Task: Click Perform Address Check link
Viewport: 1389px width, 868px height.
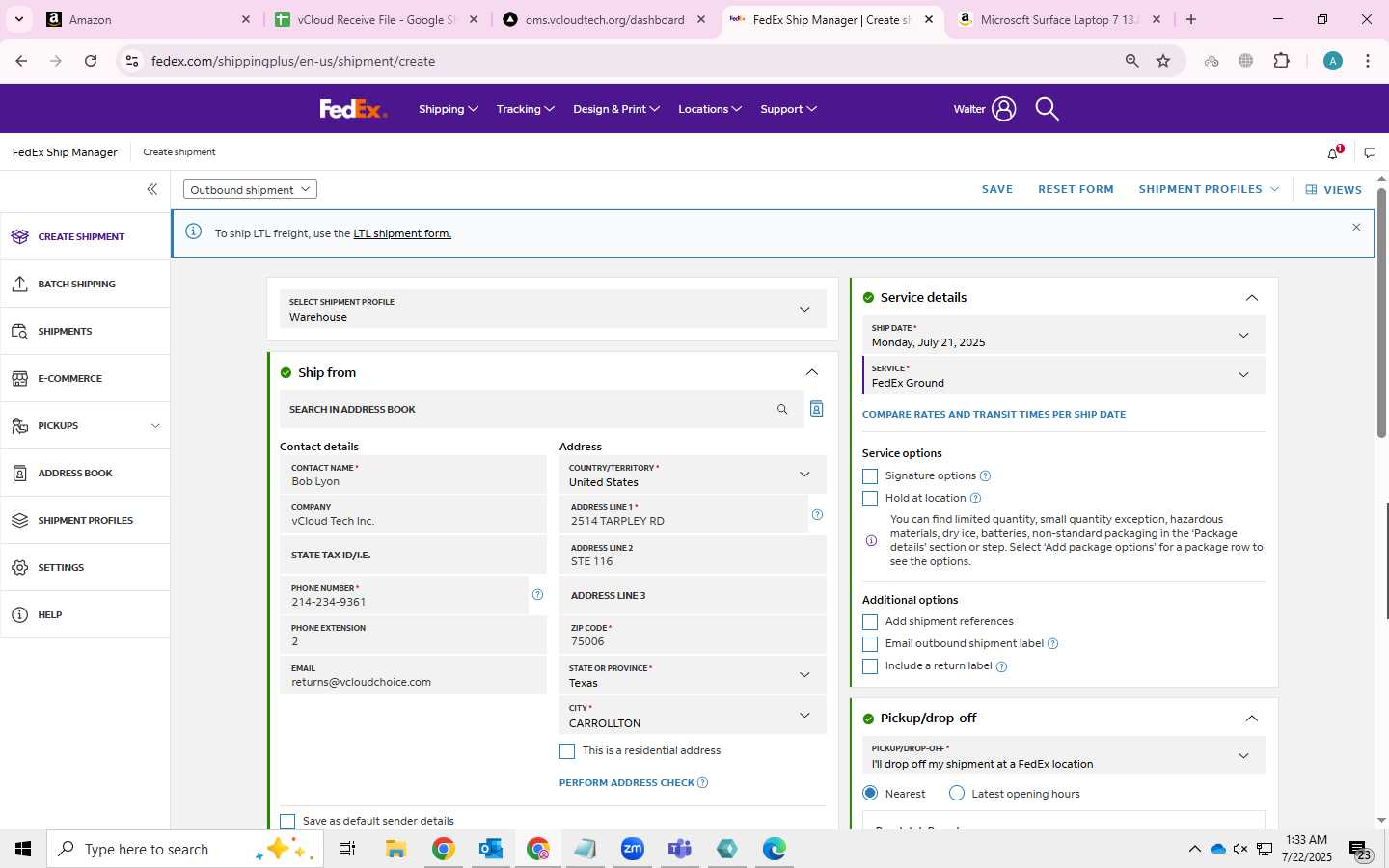Action: (x=627, y=782)
